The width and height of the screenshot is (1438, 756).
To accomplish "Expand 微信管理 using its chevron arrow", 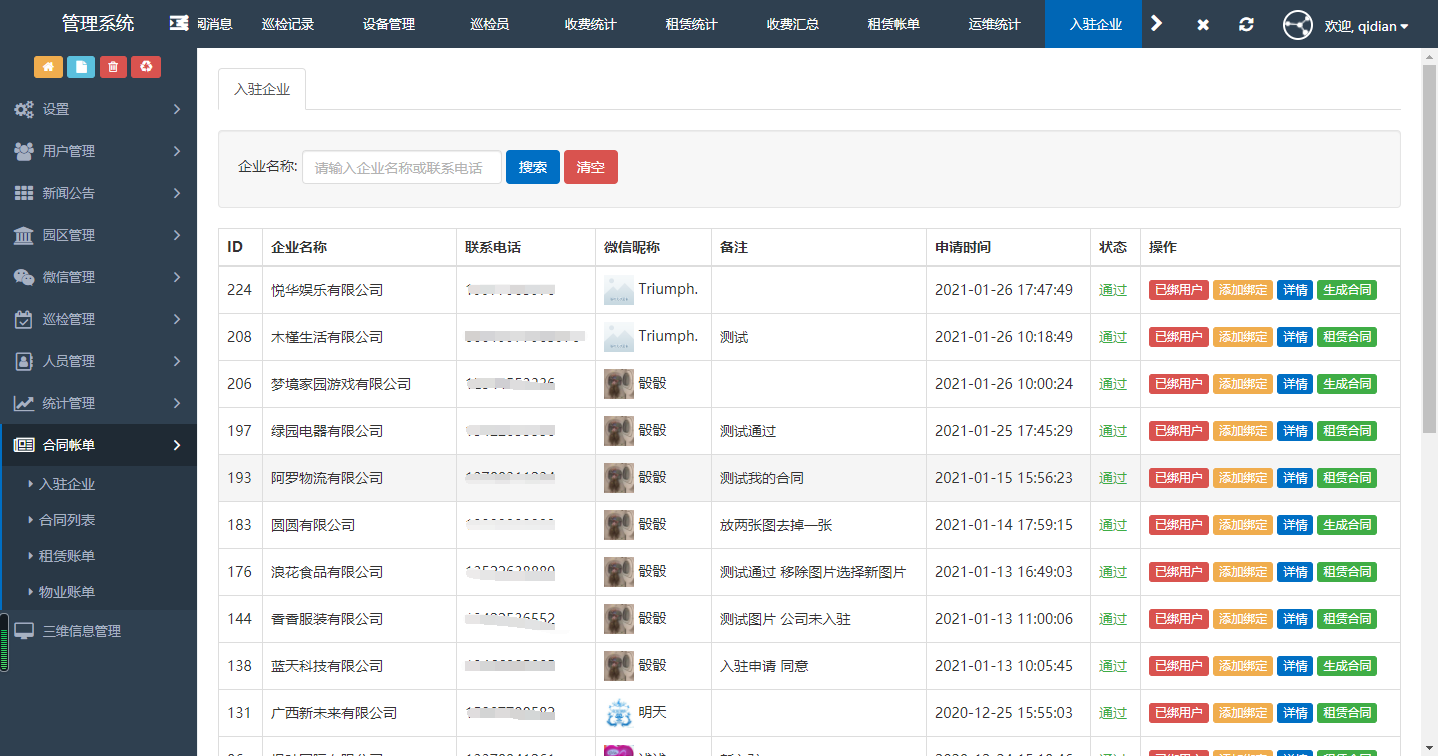I will [x=177, y=277].
